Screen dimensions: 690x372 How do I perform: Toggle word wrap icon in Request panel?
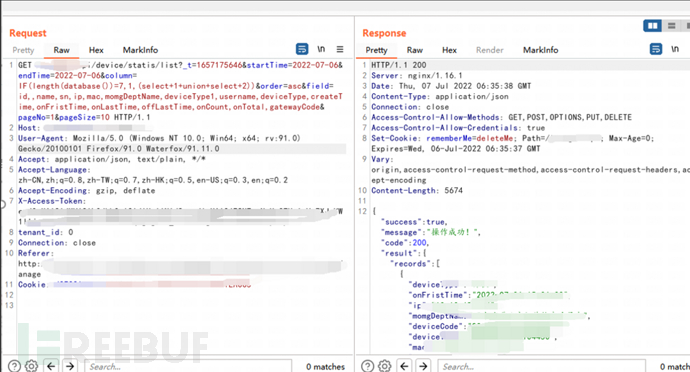point(302,49)
